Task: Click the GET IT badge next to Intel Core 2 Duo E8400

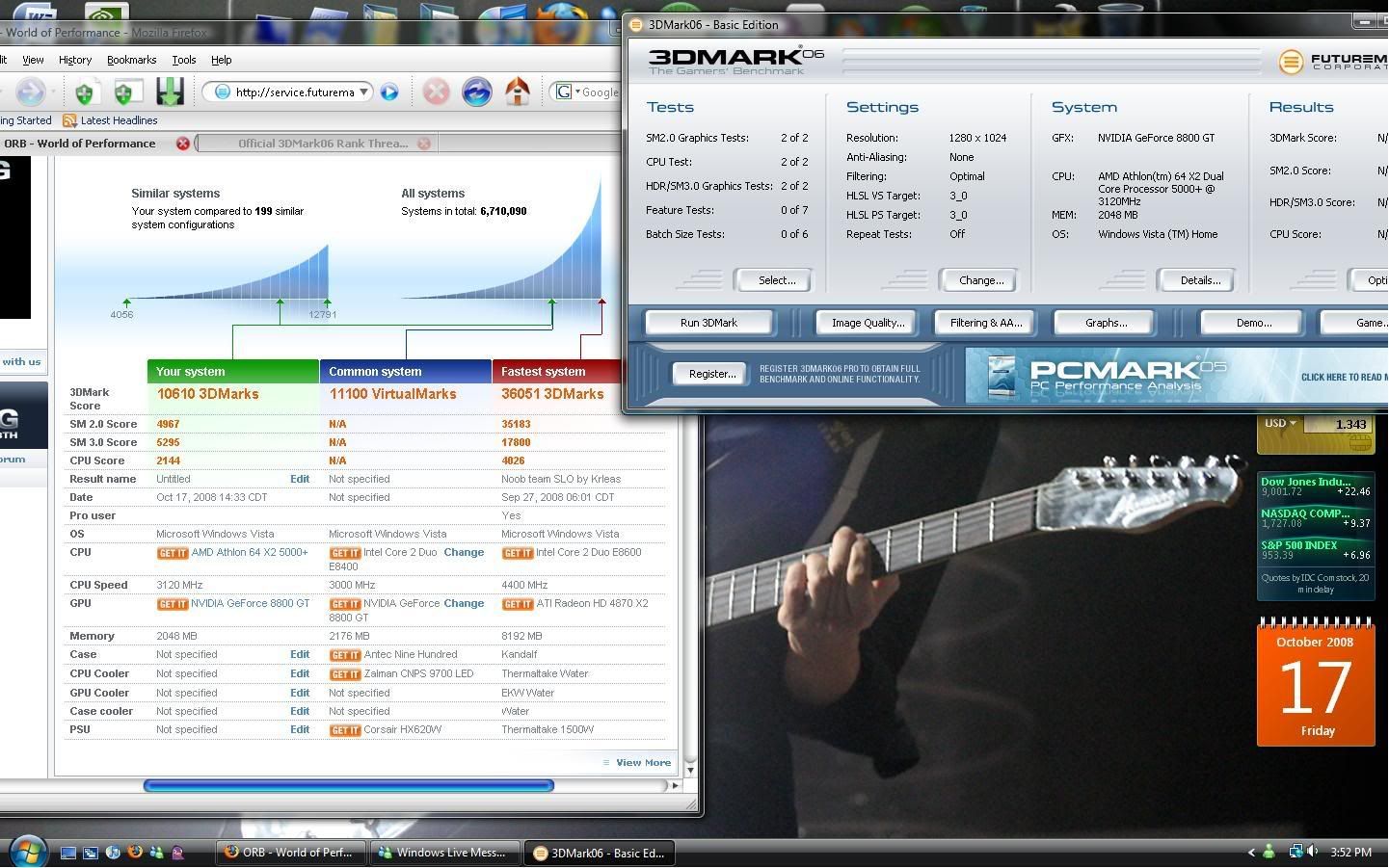Action: pyautogui.click(x=345, y=553)
